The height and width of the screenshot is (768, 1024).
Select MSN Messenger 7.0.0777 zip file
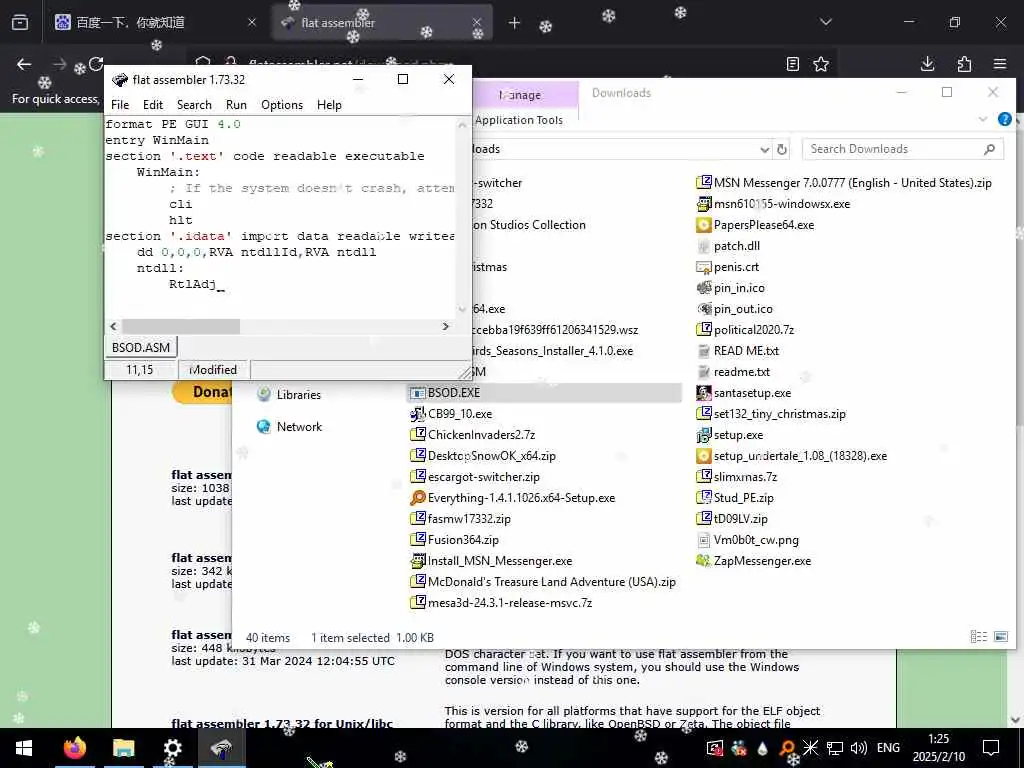844,183
